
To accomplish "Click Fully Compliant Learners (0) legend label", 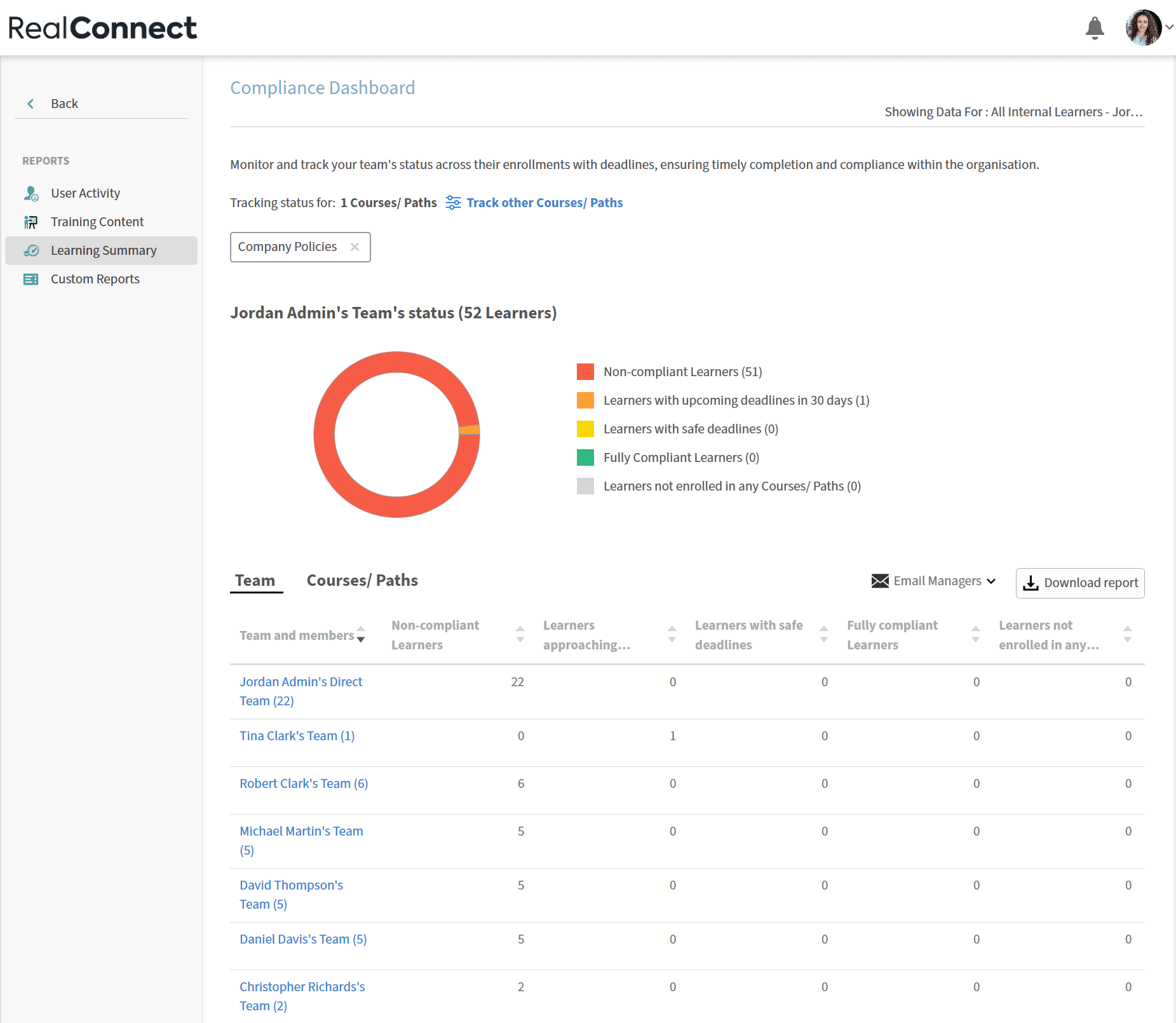I will [x=682, y=457].
